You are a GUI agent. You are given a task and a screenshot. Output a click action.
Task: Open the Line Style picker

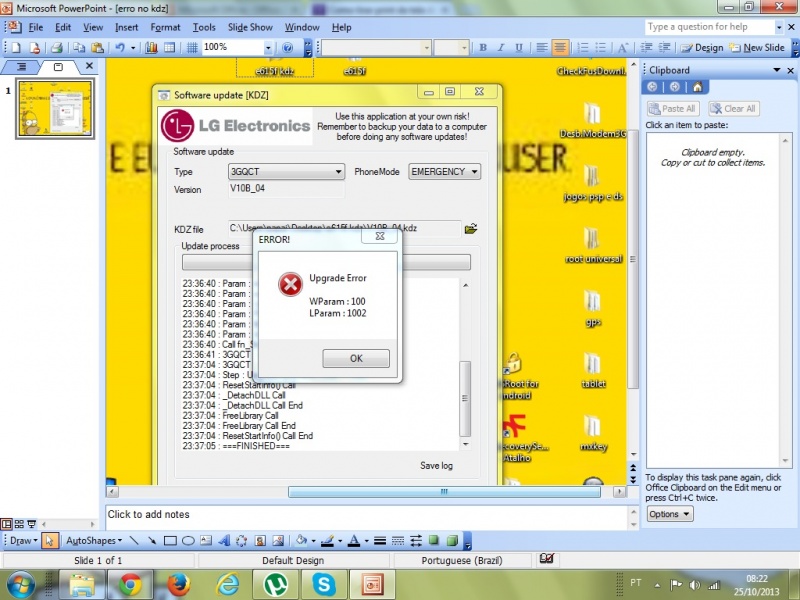point(380,540)
